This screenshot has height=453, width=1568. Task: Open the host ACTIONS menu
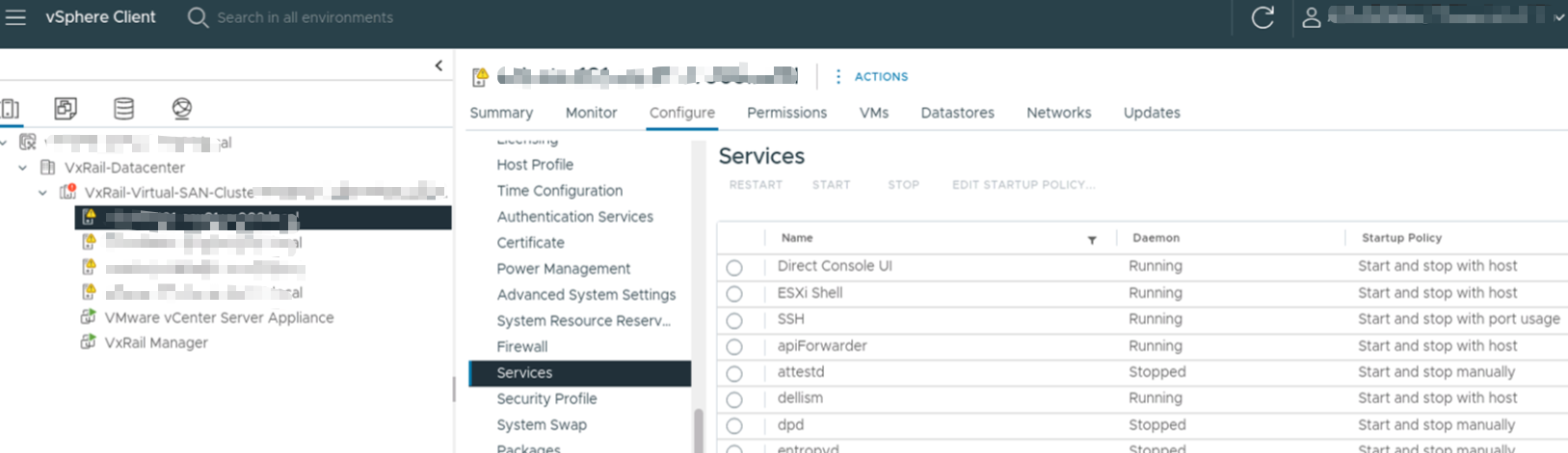coord(872,76)
